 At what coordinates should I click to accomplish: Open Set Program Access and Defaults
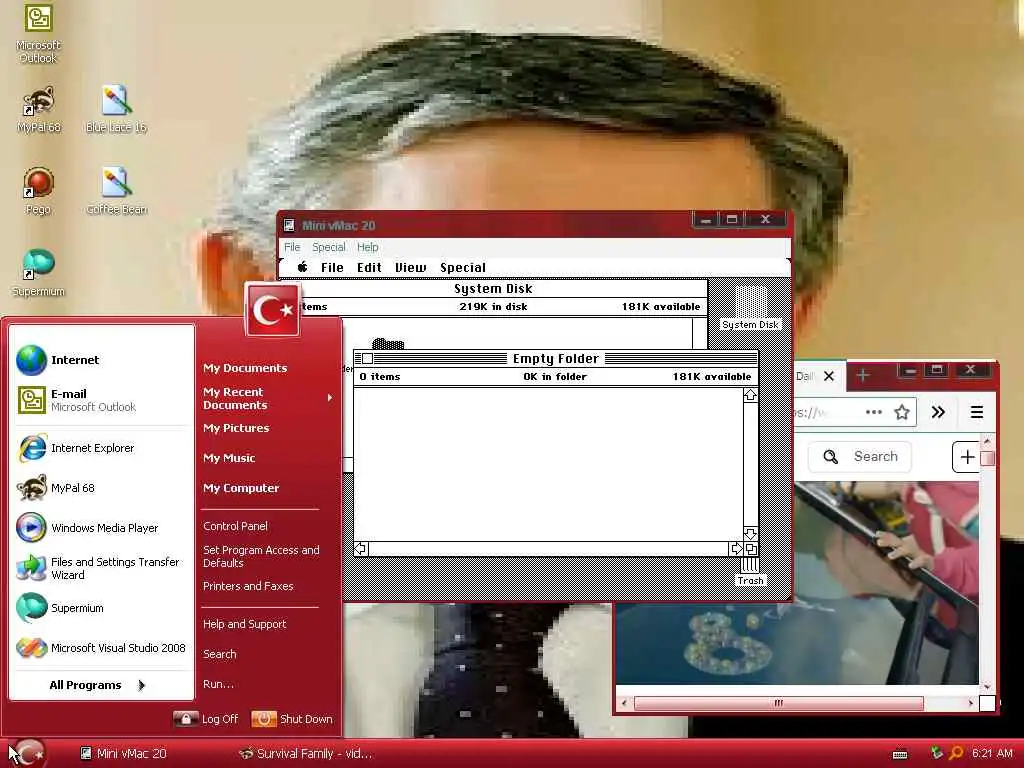tap(261, 556)
